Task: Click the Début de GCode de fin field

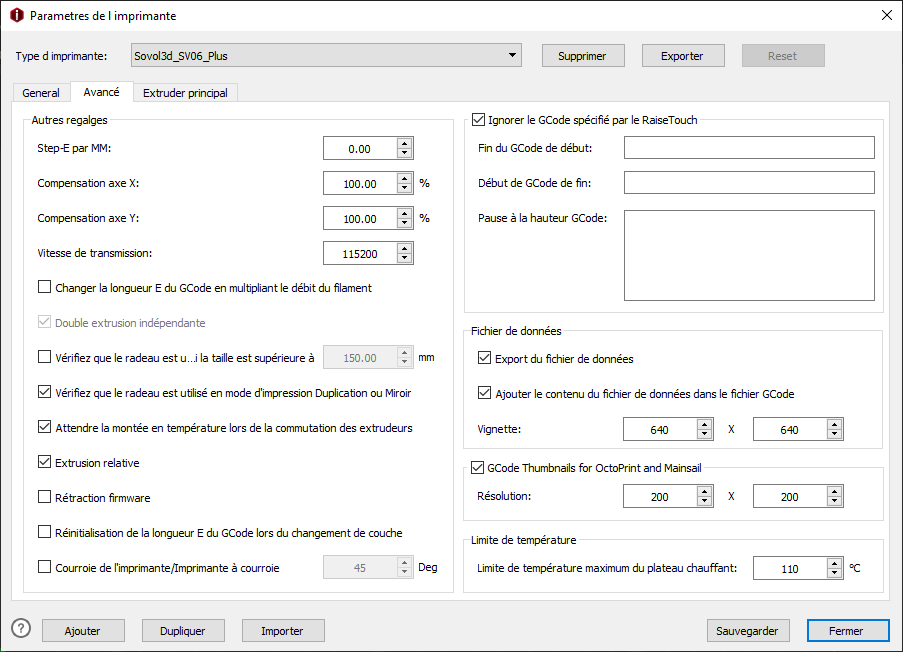Action: (749, 183)
